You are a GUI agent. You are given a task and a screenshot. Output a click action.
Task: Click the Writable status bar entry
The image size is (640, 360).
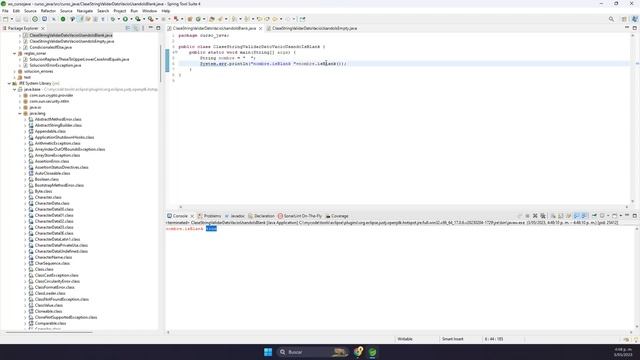[405, 339]
